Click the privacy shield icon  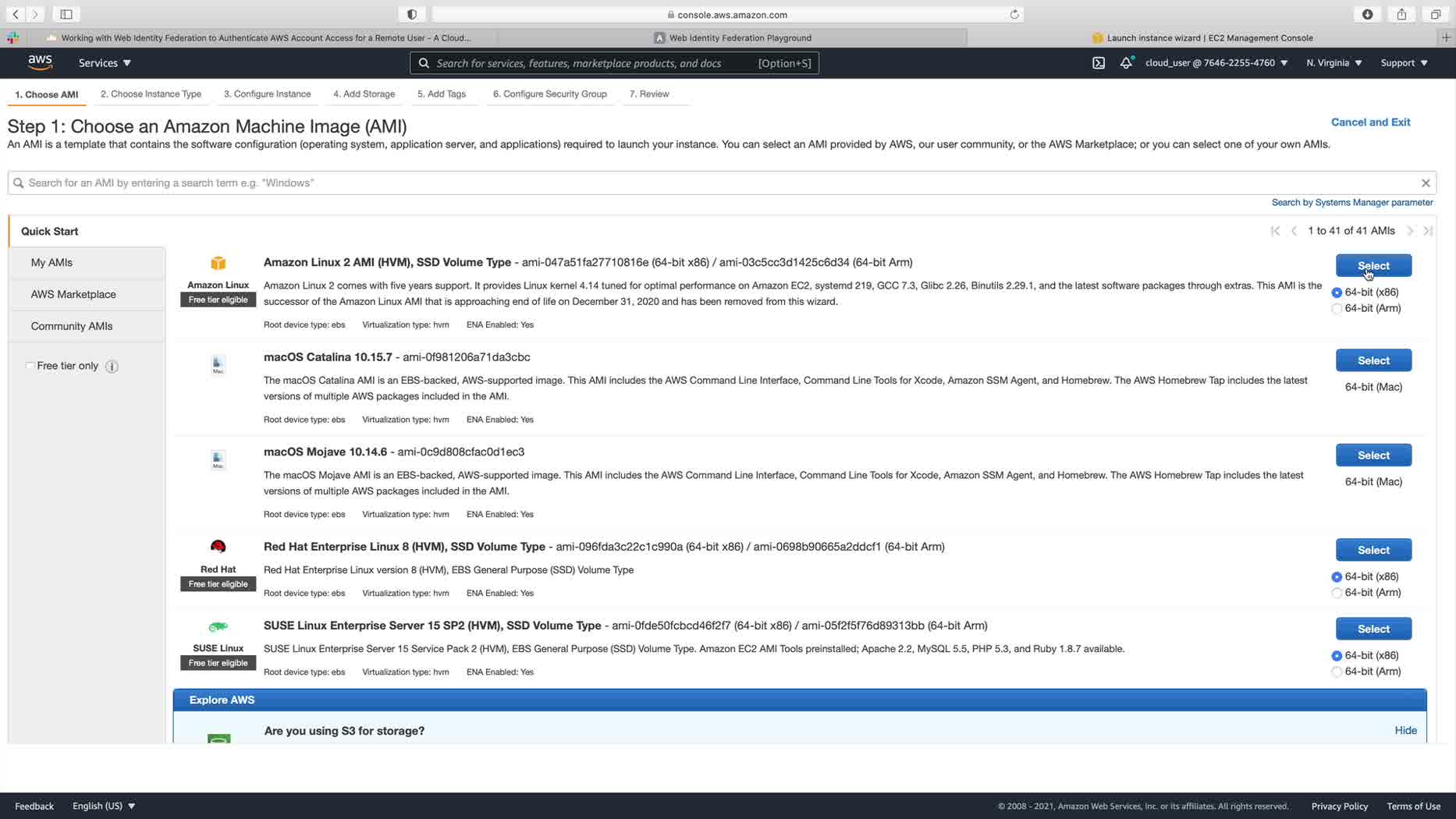pyautogui.click(x=412, y=14)
